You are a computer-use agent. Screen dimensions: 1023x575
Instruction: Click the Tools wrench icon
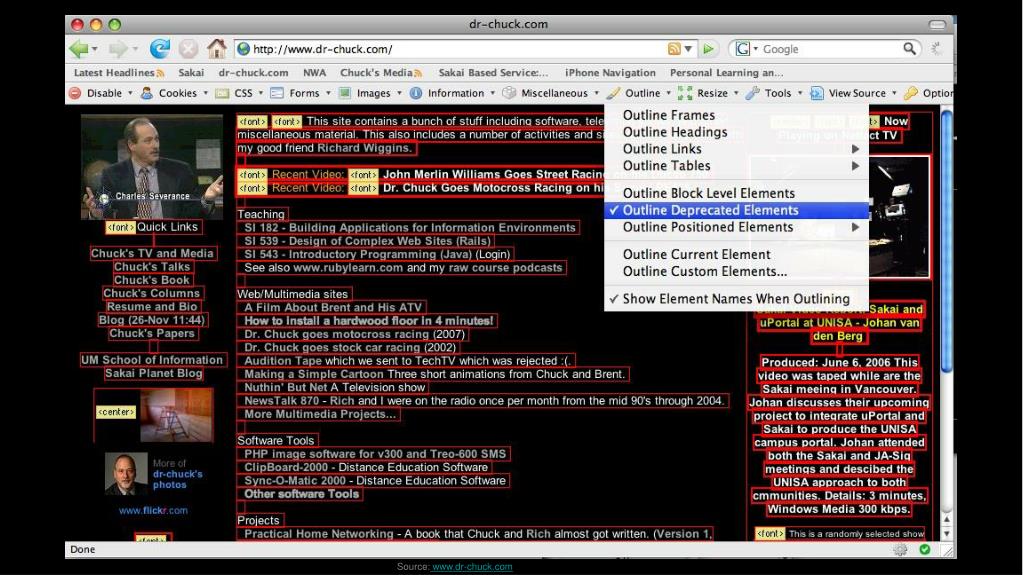(753, 93)
